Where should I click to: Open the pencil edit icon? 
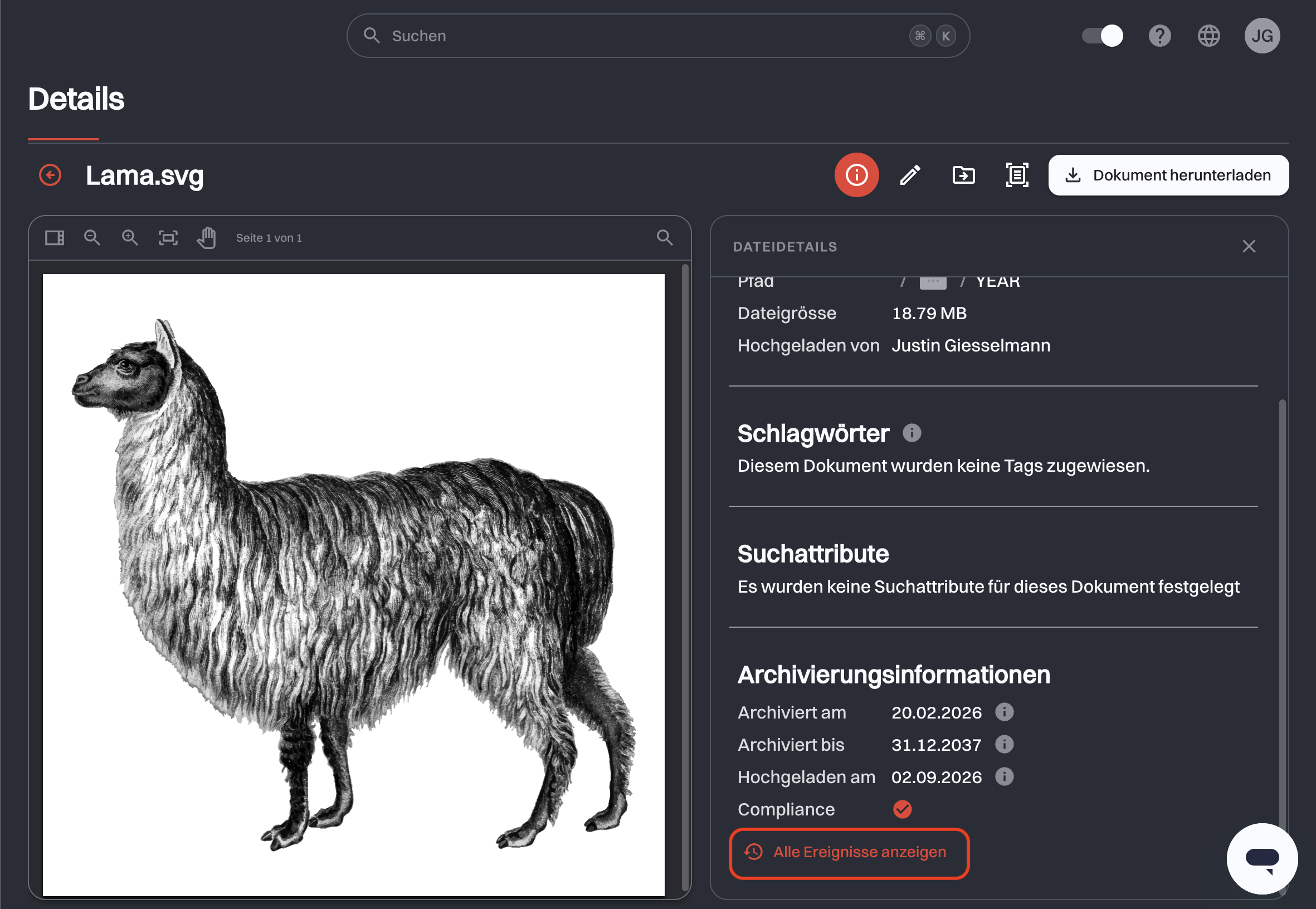click(x=910, y=175)
